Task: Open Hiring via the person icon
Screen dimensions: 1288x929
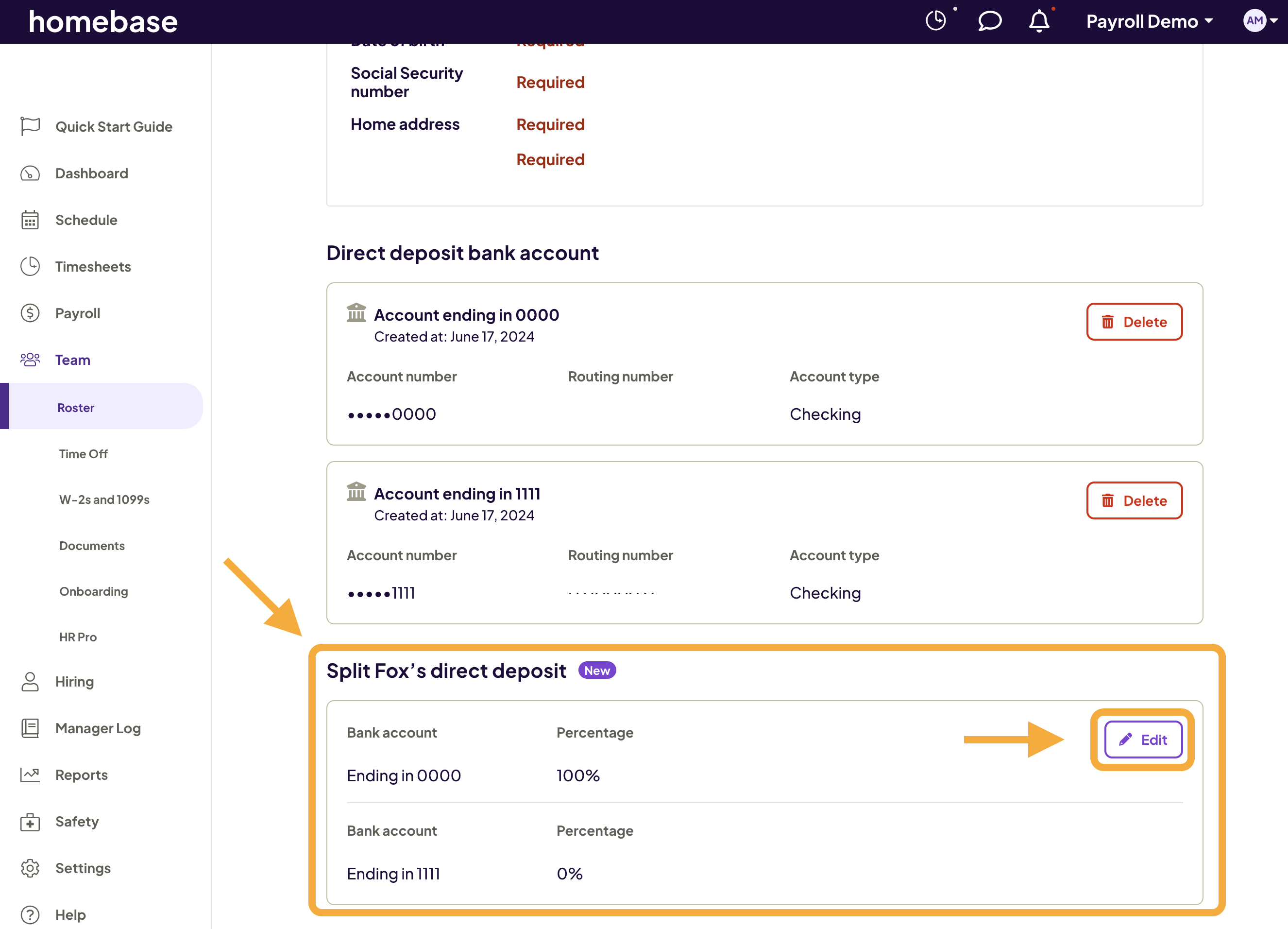Action: (30, 681)
